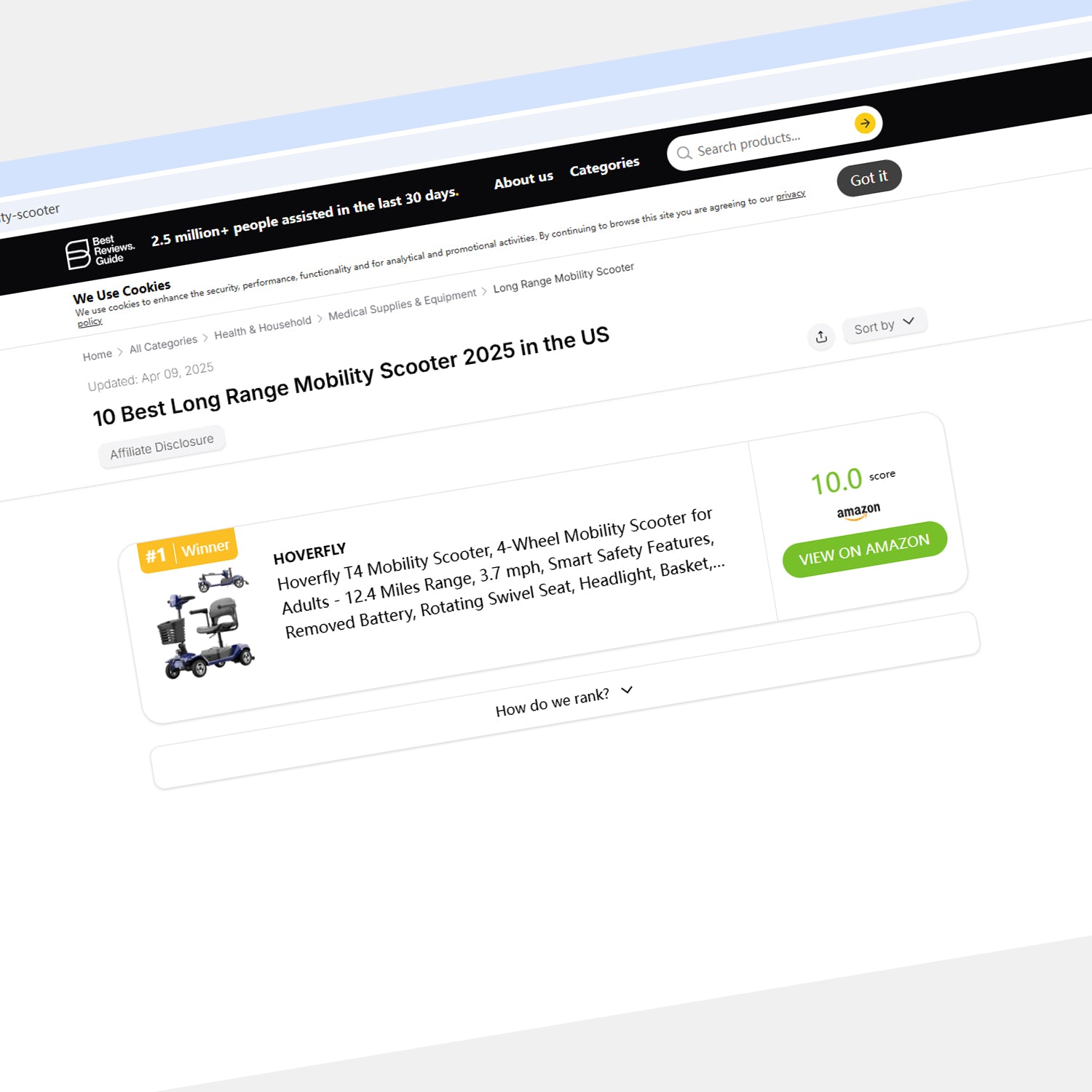Click the magnifying glass search icon
This screenshot has height=1092, width=1092.
pos(684,153)
